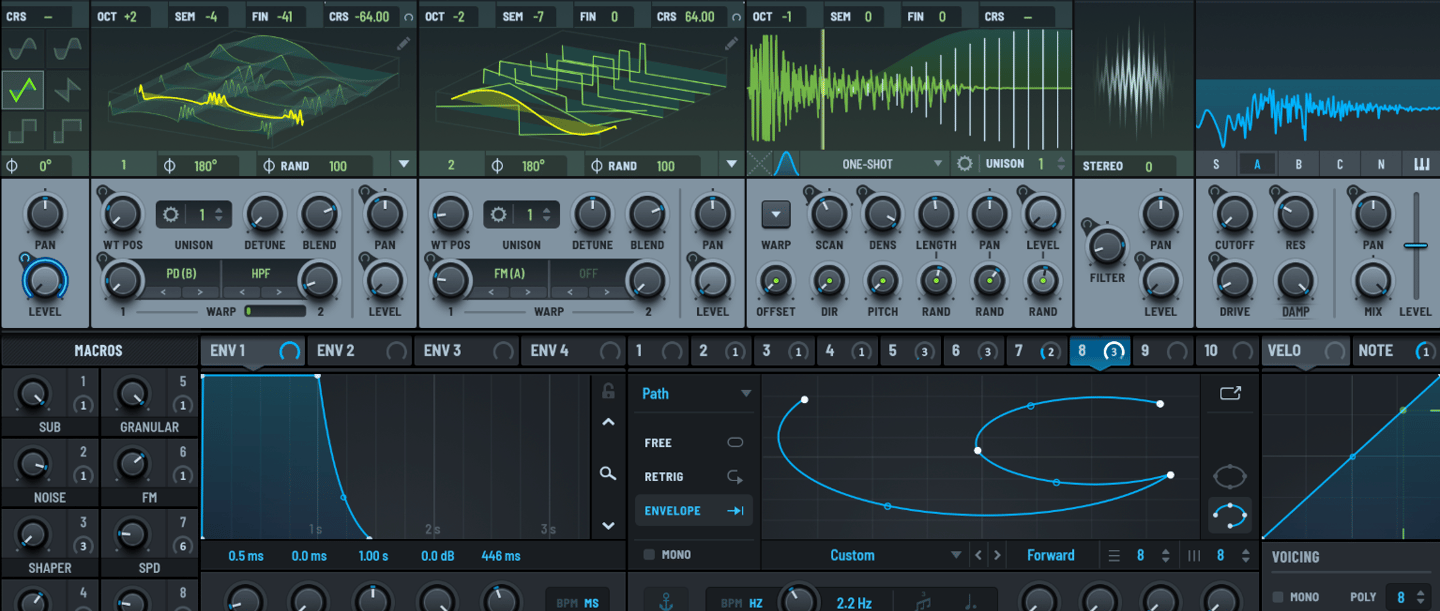Select FREE LFO trigger mode
Image resolution: width=1440 pixels, height=611 pixels.
click(694, 443)
